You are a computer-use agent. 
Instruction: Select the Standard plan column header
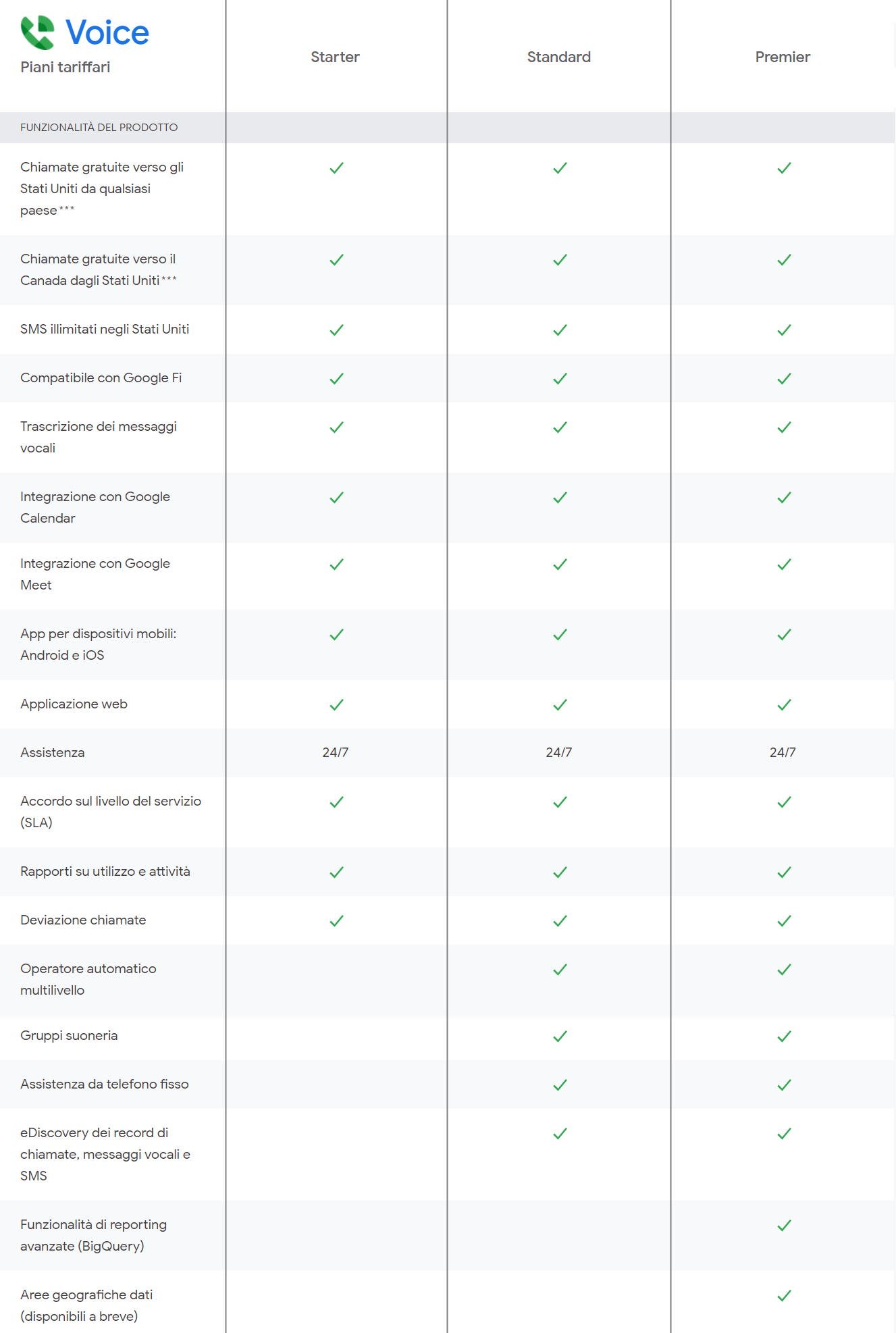click(559, 57)
